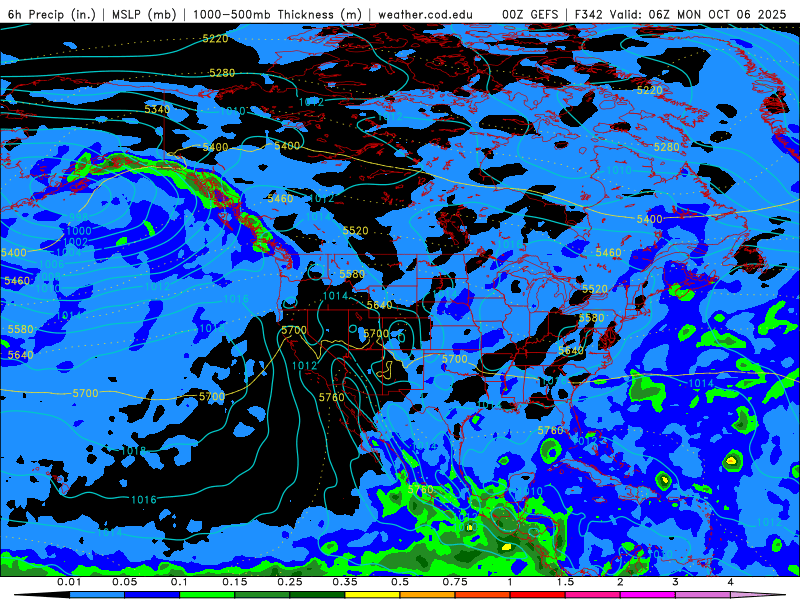The image size is (800, 600).
Task: Click the '00Z GEFS' model run label
Action: [x=530, y=14]
